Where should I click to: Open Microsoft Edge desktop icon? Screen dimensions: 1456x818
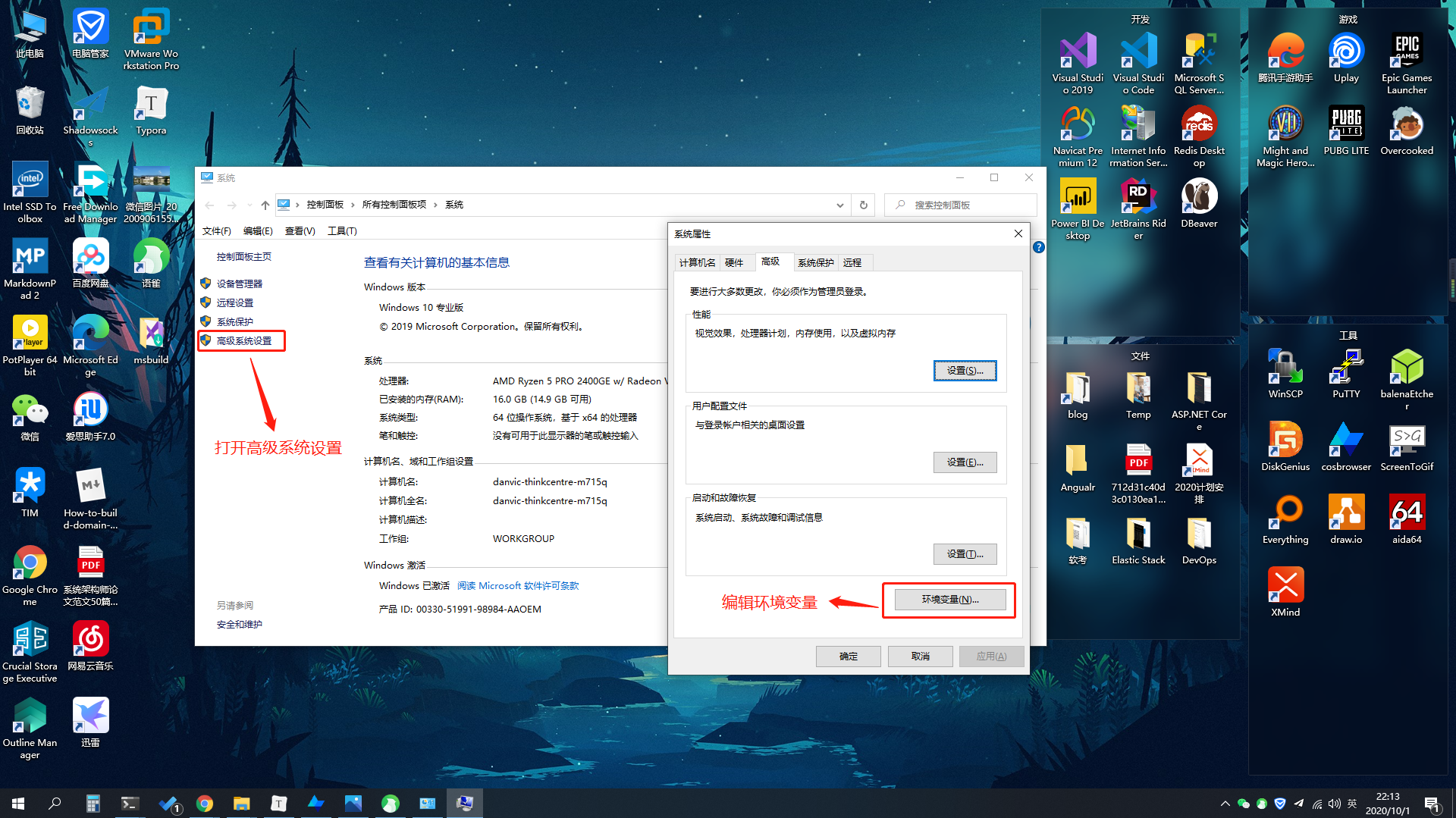(x=90, y=346)
